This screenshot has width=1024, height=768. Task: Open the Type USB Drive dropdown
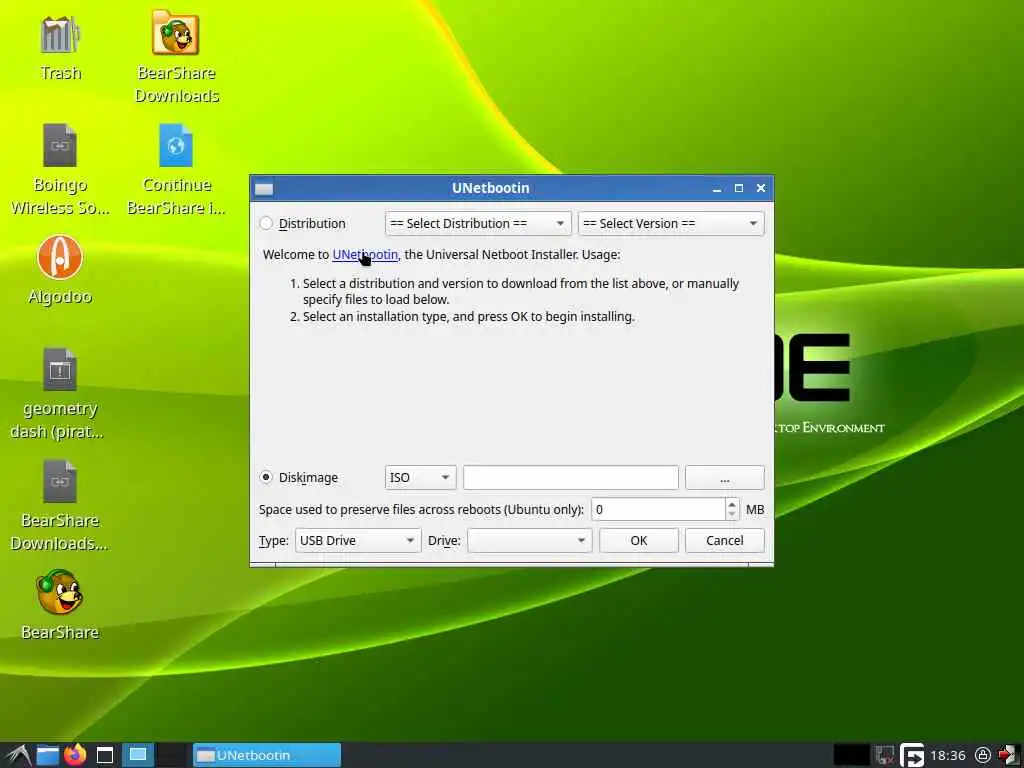coord(358,541)
